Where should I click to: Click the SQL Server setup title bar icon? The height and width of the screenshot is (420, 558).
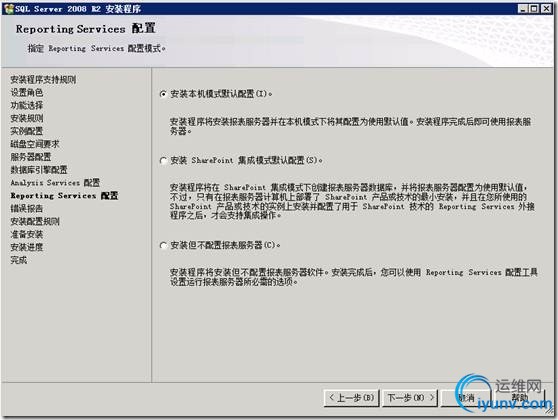click(9, 9)
